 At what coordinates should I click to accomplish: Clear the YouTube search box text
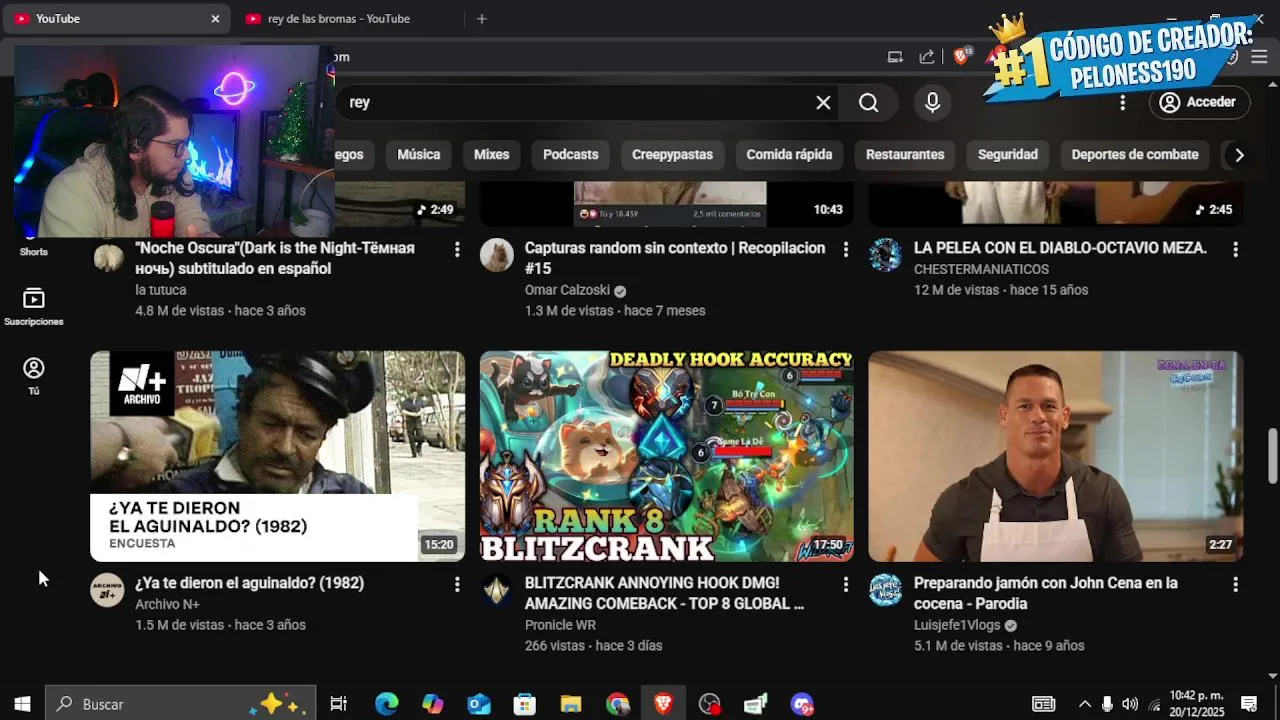(823, 103)
